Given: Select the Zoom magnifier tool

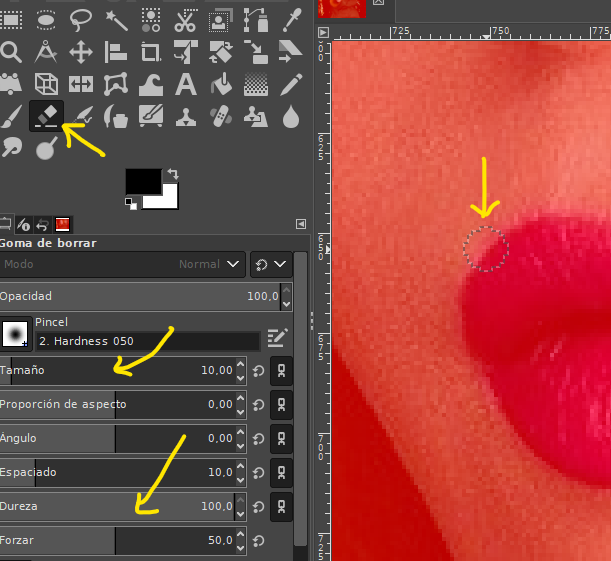Looking at the screenshot, I should (11, 51).
